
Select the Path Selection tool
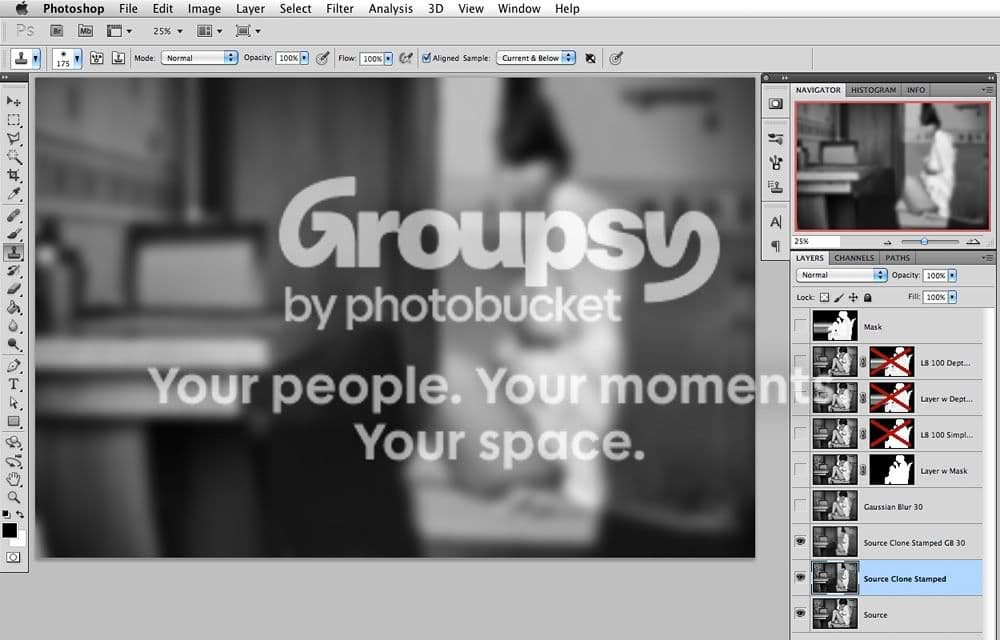[13, 403]
